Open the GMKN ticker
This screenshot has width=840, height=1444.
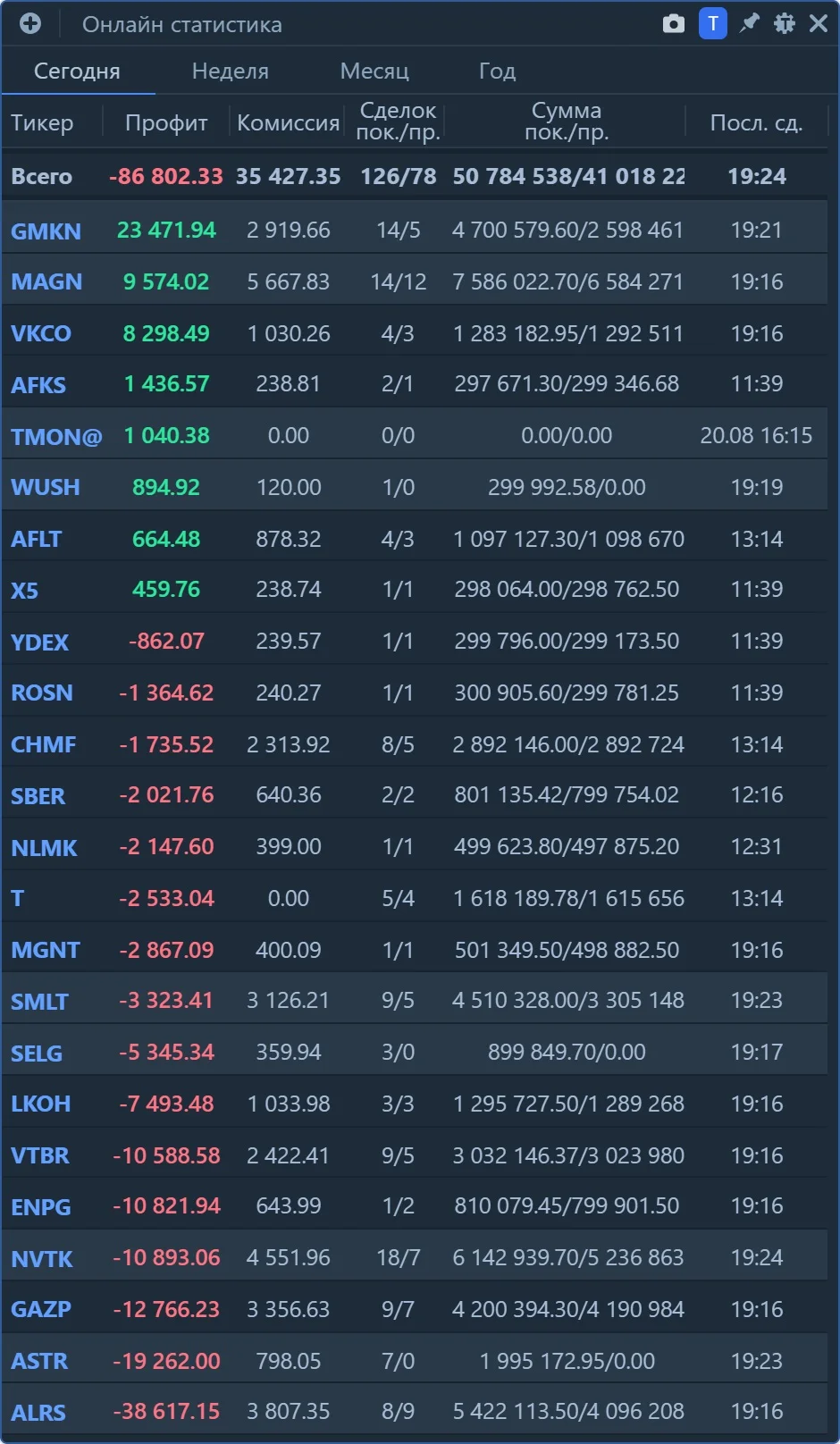pyautogui.click(x=46, y=231)
